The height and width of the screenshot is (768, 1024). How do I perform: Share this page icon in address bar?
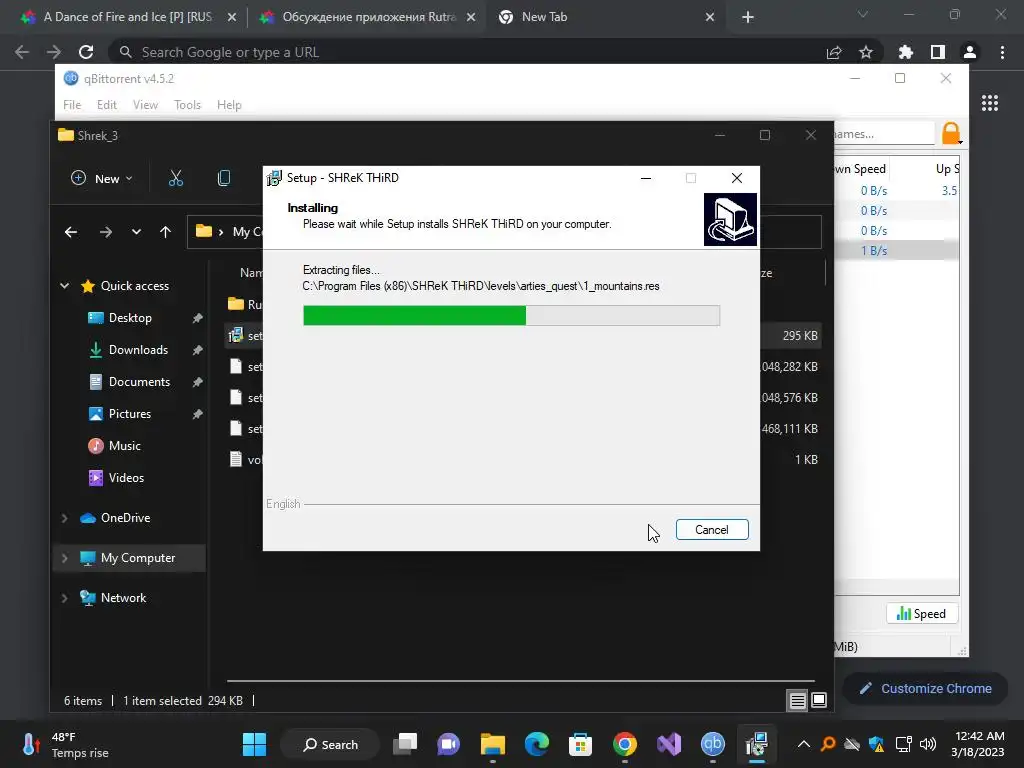pyautogui.click(x=834, y=52)
